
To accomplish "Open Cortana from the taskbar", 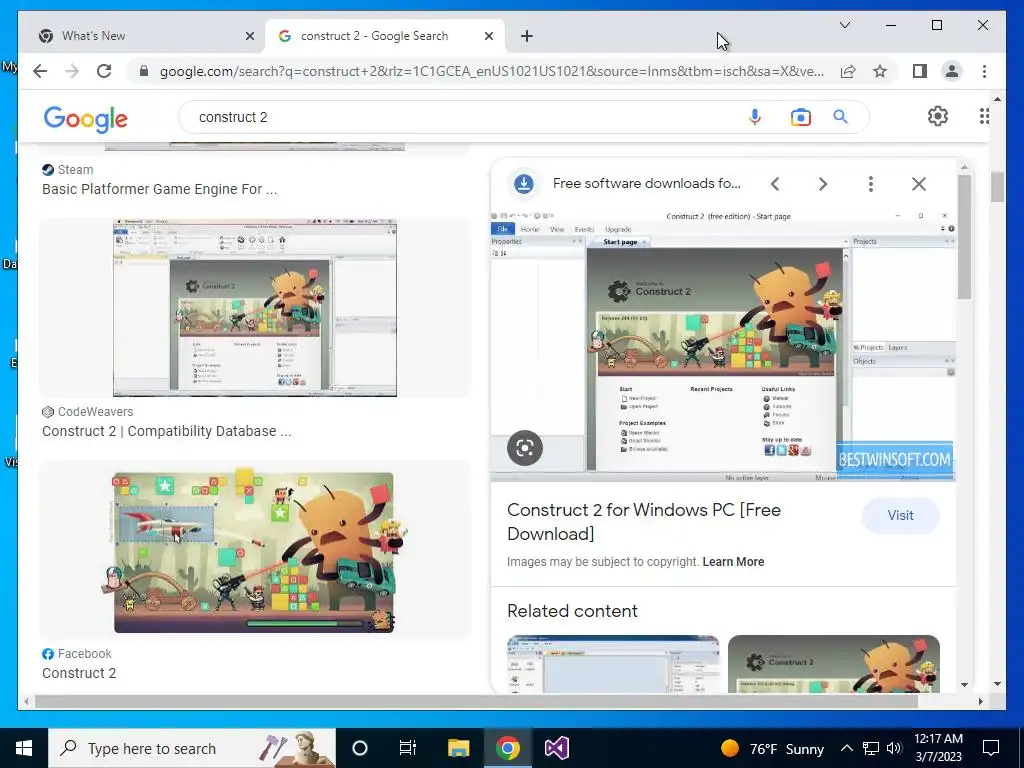I will pyautogui.click(x=360, y=748).
